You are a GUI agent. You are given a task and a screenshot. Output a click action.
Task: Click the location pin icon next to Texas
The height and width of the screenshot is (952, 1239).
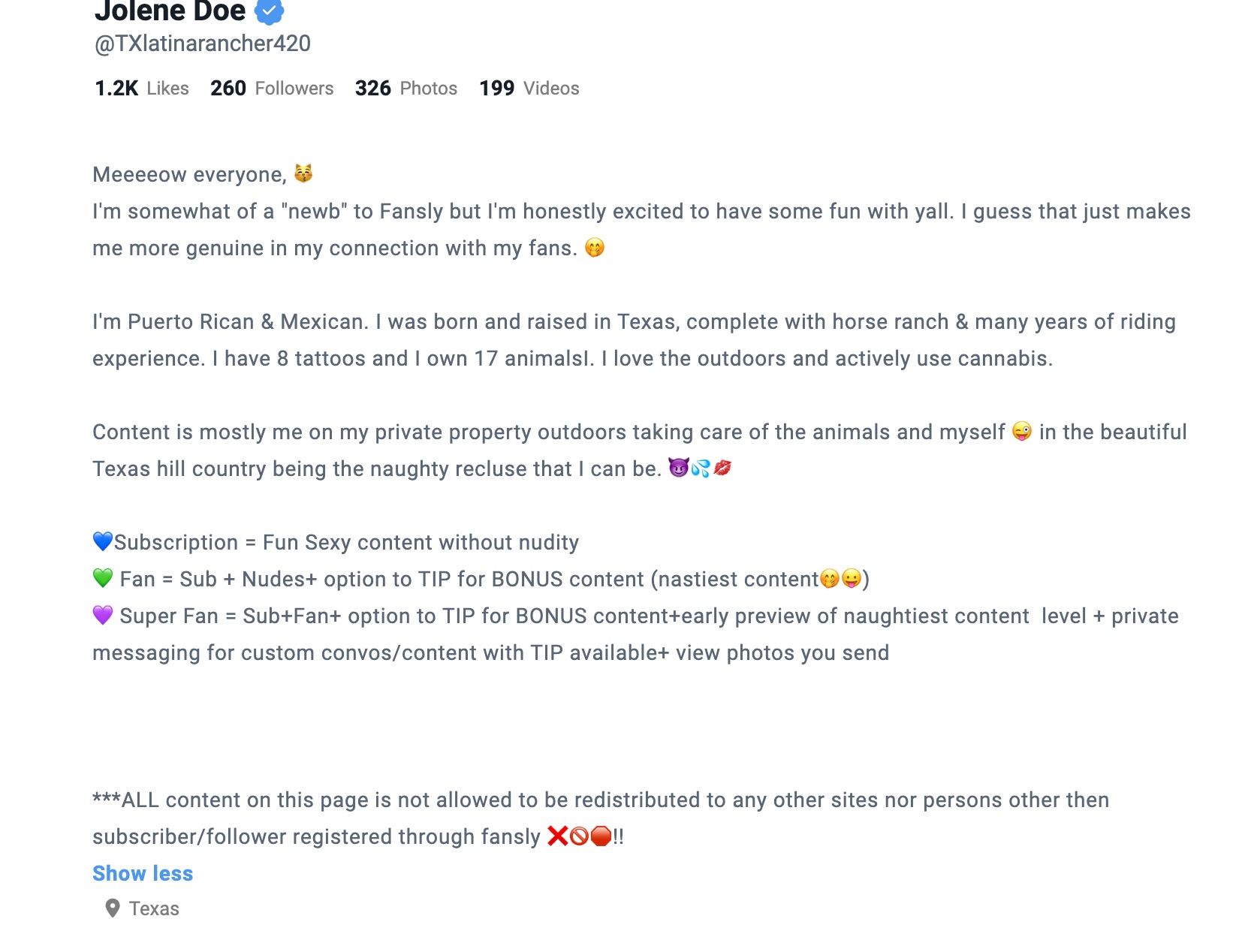click(x=113, y=908)
